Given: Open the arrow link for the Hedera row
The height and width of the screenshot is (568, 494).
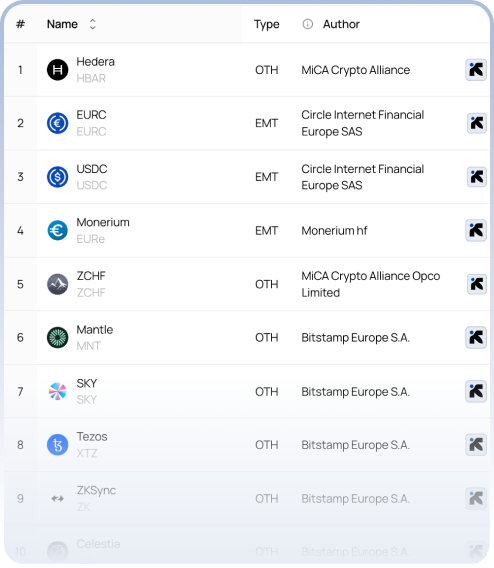Looking at the screenshot, I should 476,70.
